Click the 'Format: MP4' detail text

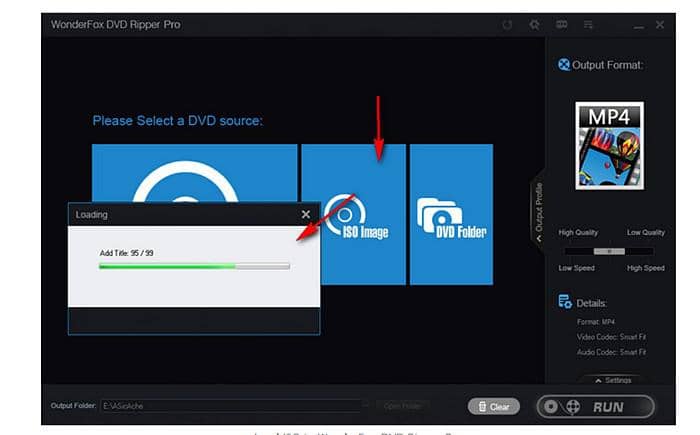click(596, 322)
